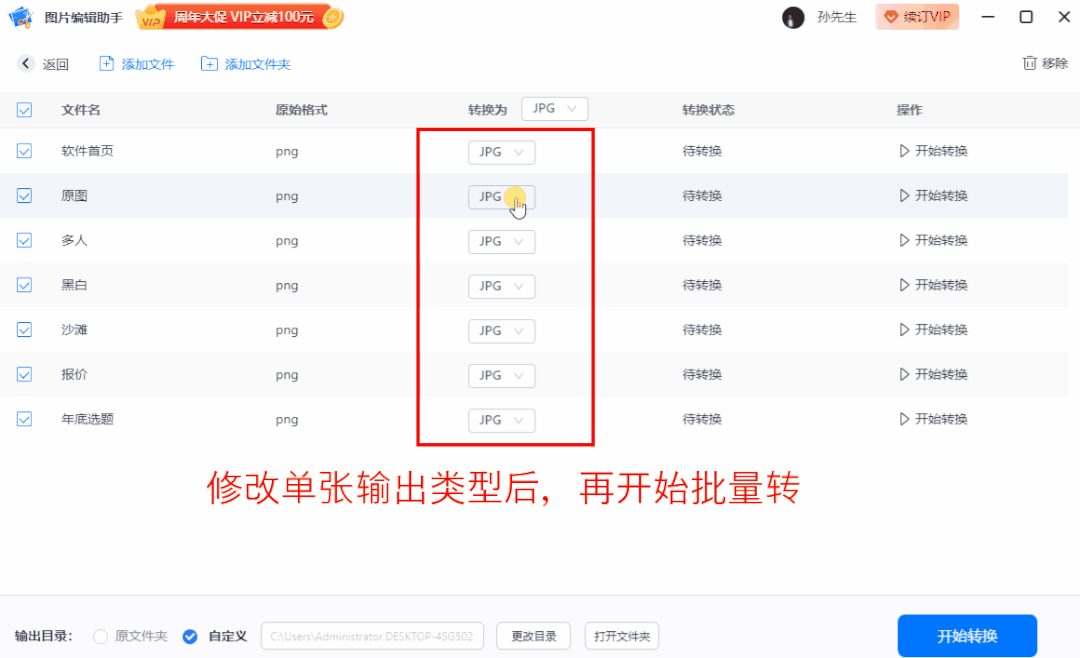Uncheck the 多人 file checkbox

25,241
